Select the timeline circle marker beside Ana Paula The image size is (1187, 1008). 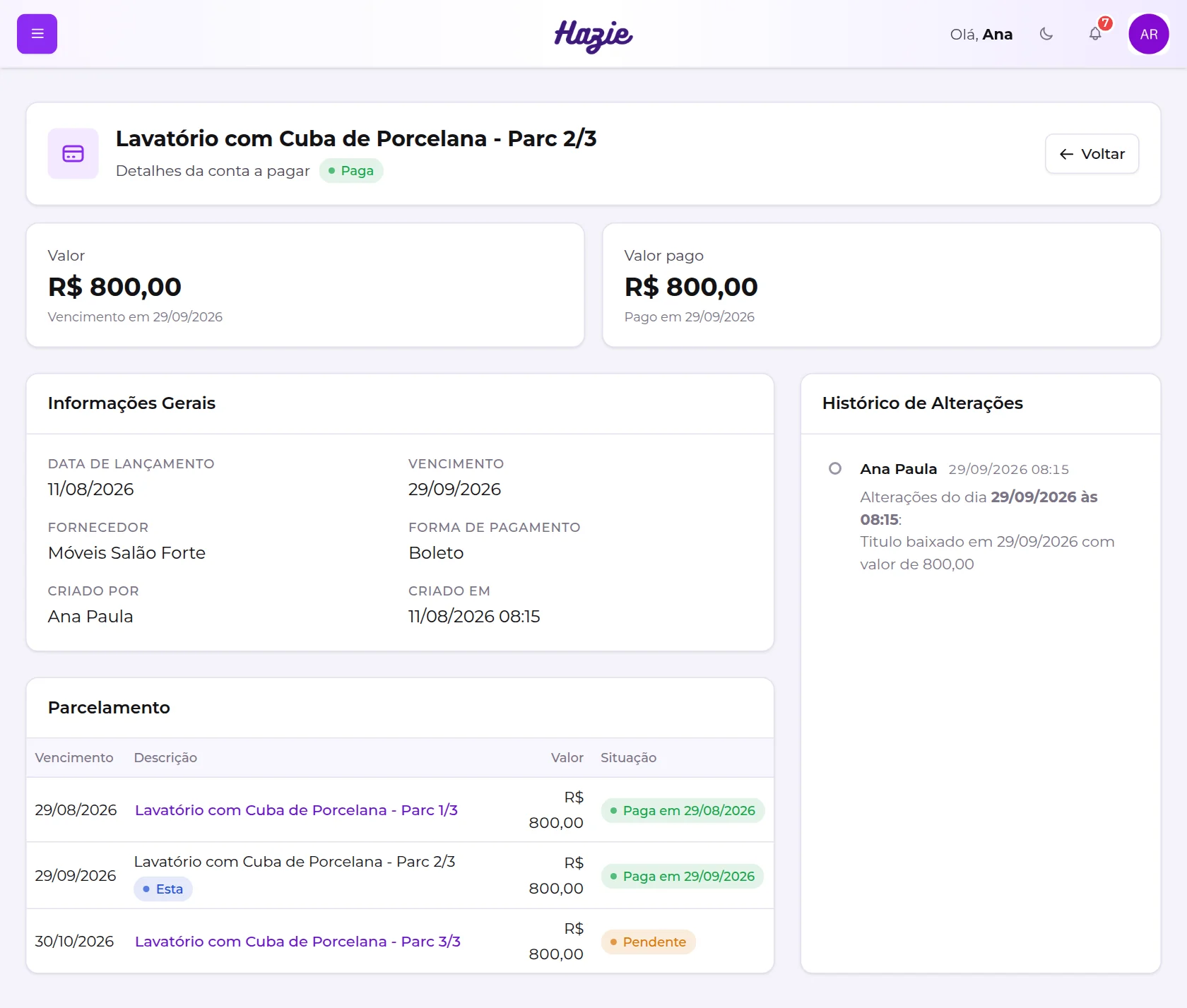[835, 468]
